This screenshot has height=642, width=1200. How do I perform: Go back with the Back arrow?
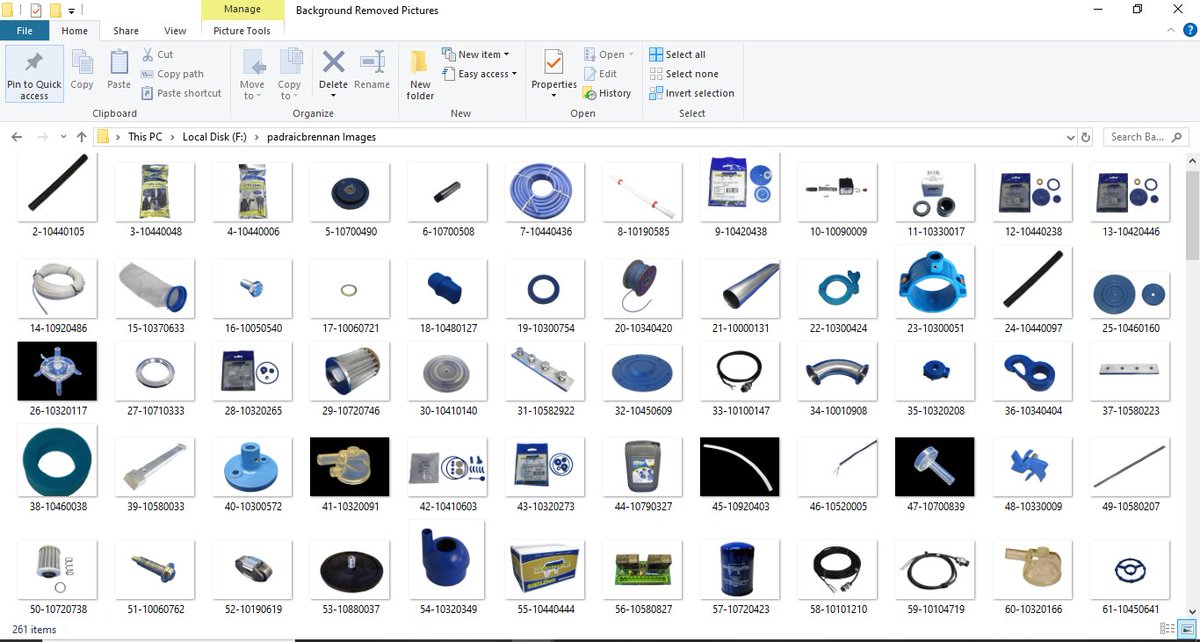click(x=17, y=137)
